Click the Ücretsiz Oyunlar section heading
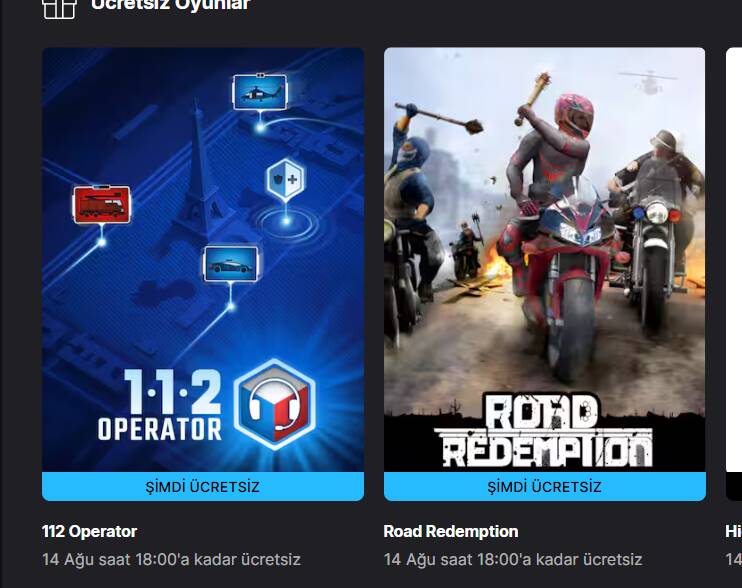Viewport: 742px width, 588px height. pyautogui.click(x=170, y=5)
